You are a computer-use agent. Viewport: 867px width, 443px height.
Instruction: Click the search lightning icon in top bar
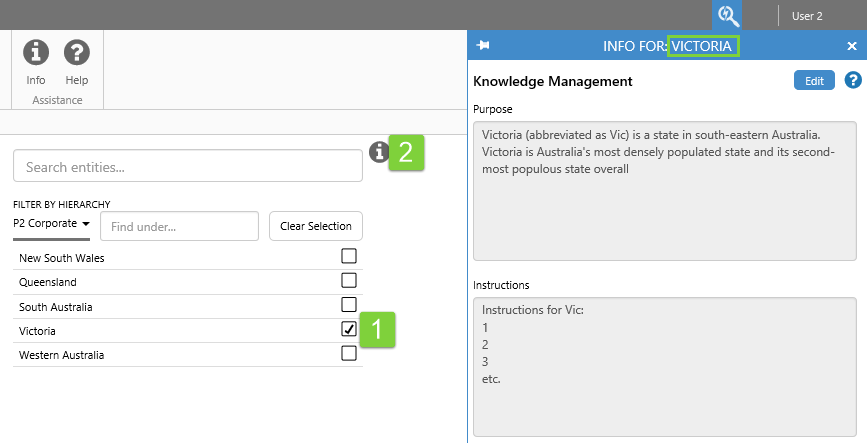point(729,15)
